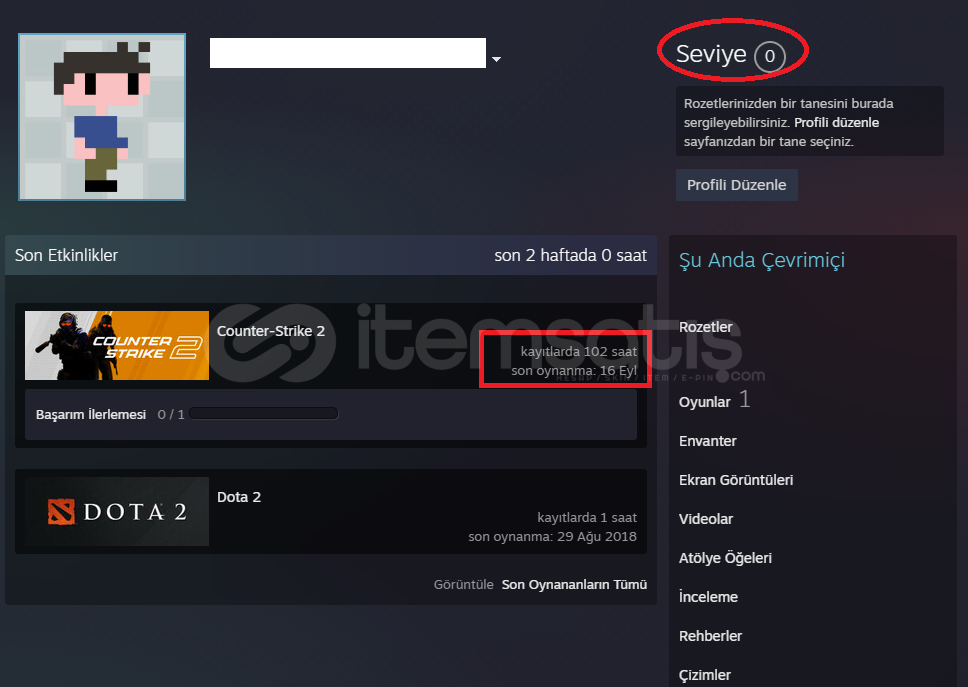Click 'kayıtlarda 102 saat' playtime text
The height and width of the screenshot is (687, 968).
pos(578,351)
